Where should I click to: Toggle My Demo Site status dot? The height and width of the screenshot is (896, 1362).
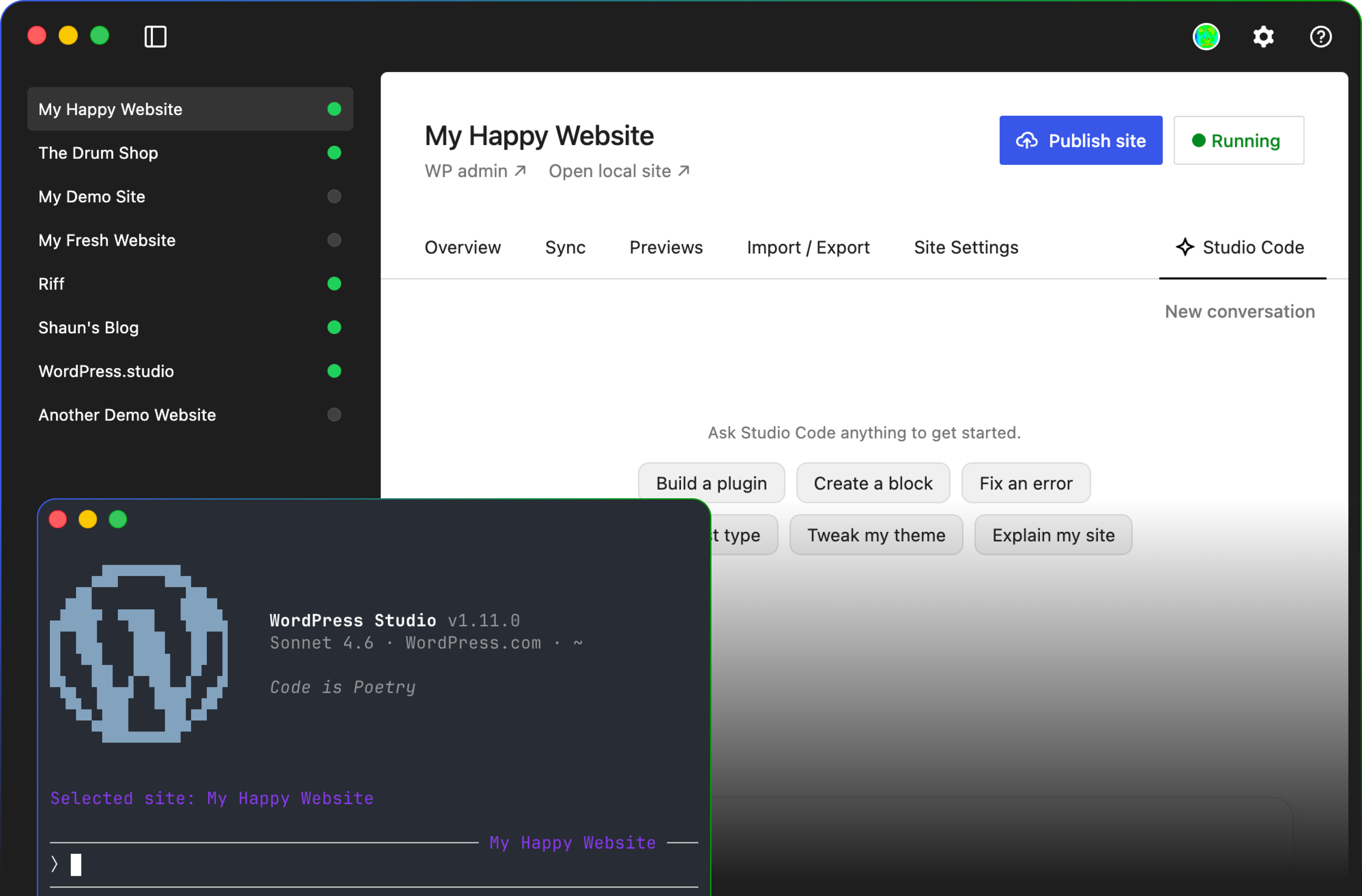point(334,196)
